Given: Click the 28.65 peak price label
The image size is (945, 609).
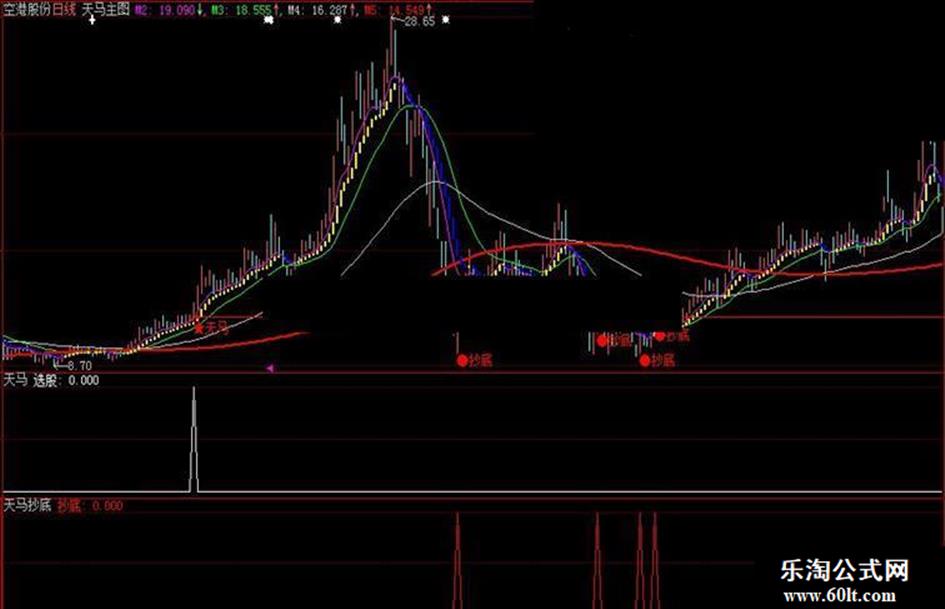Looking at the screenshot, I should tap(419, 22).
